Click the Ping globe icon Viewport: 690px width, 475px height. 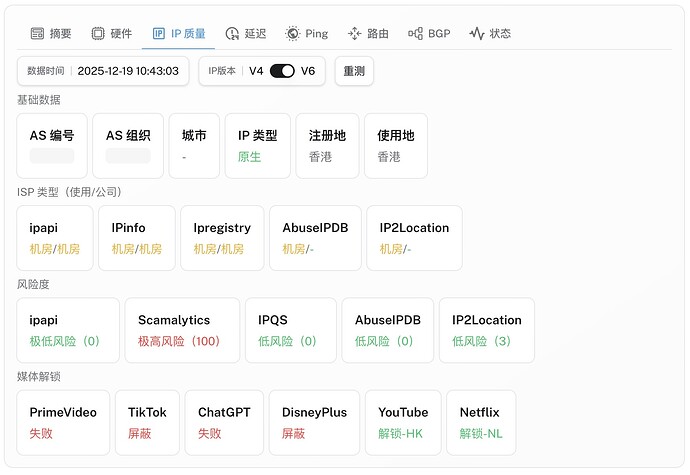click(x=292, y=33)
